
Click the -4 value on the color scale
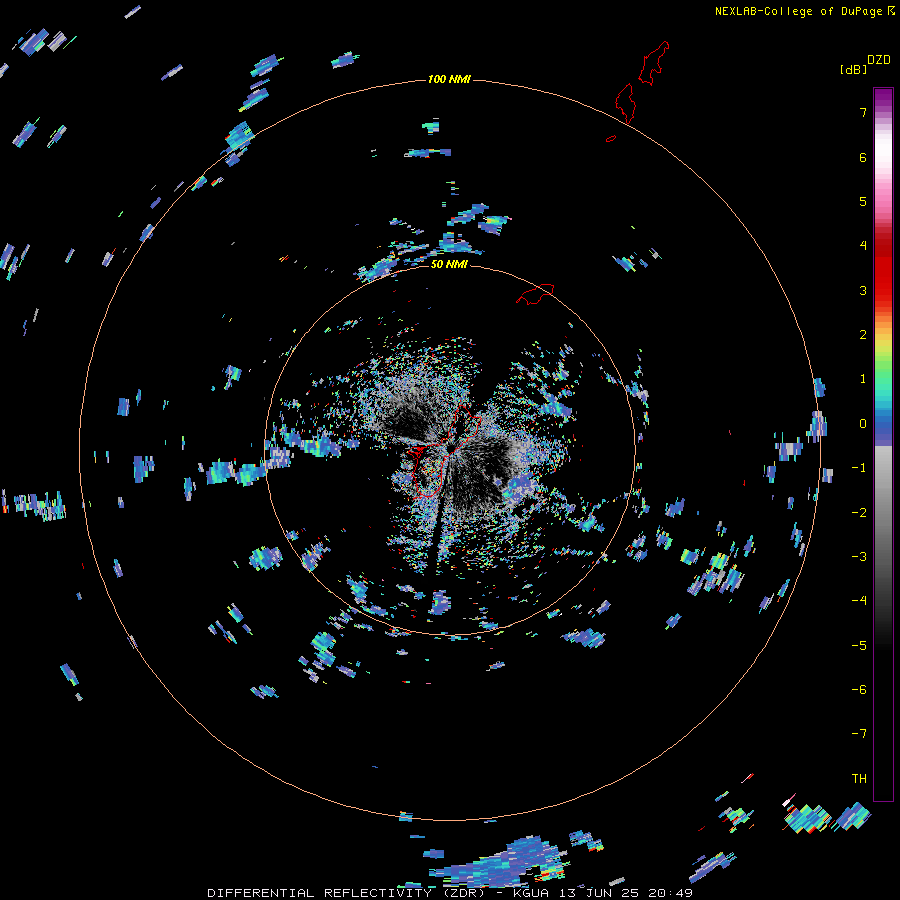point(859,600)
